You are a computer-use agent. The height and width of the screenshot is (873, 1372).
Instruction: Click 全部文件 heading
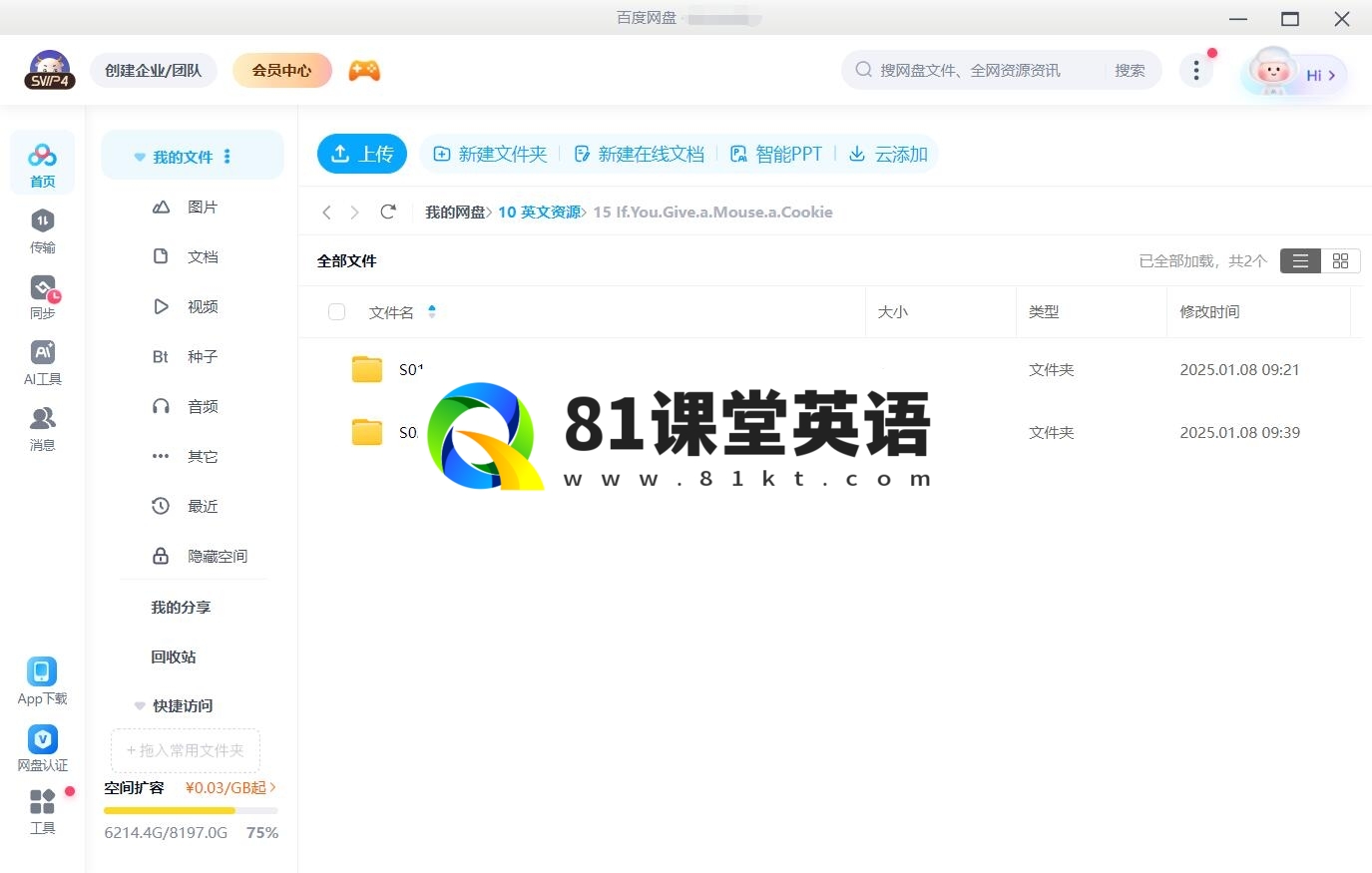point(346,260)
